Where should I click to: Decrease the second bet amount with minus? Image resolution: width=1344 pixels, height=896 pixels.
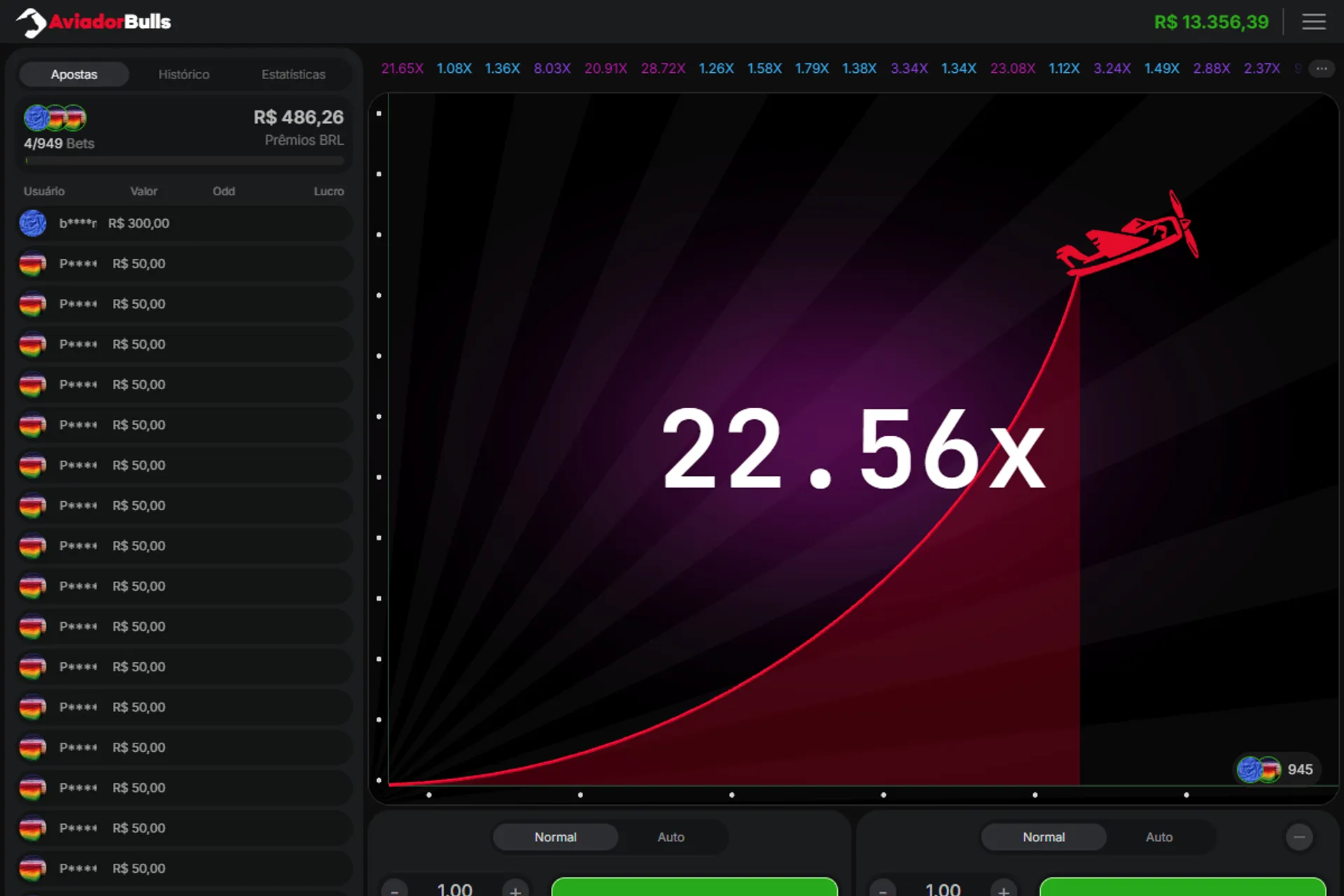tap(883, 890)
